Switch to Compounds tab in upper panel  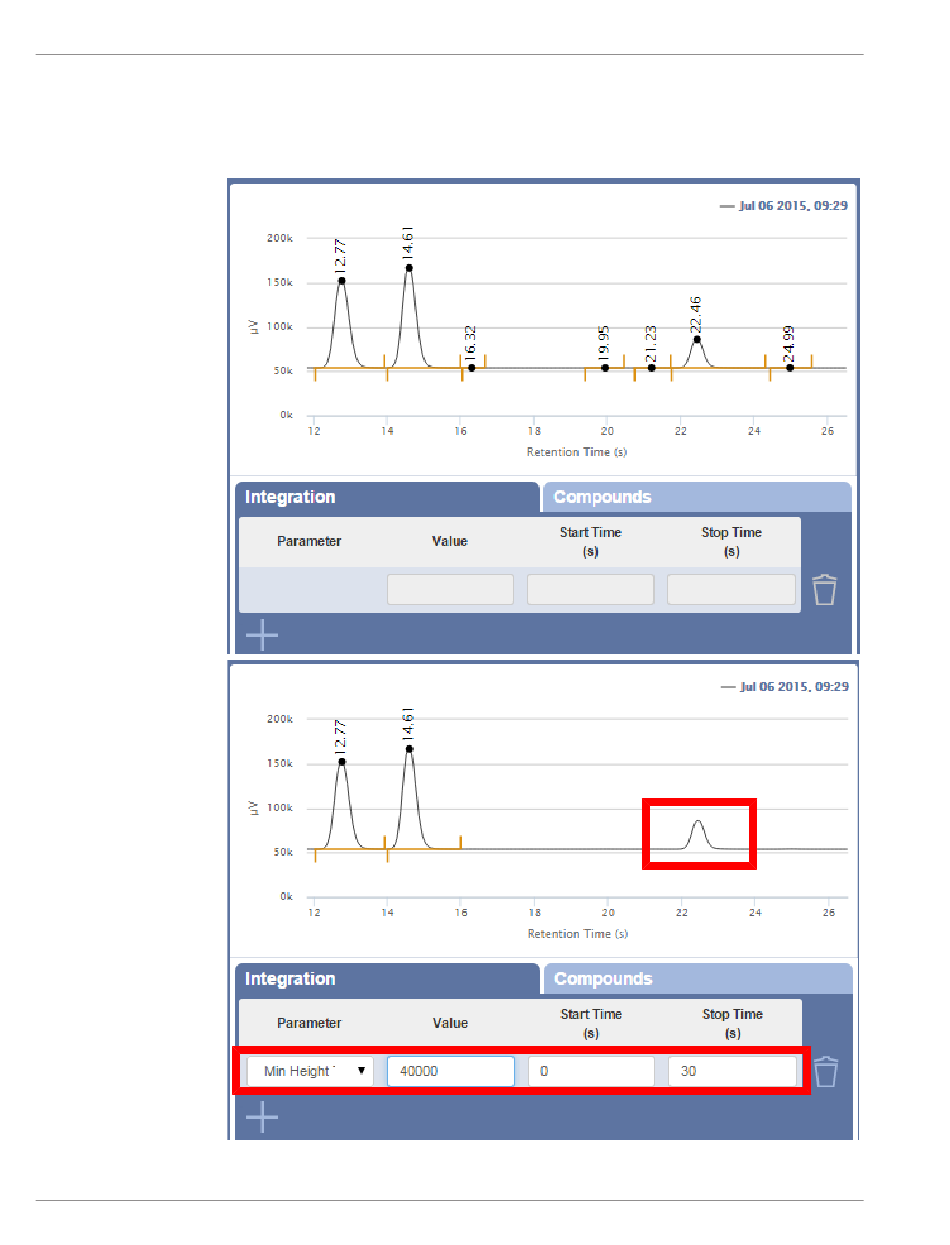(x=697, y=497)
